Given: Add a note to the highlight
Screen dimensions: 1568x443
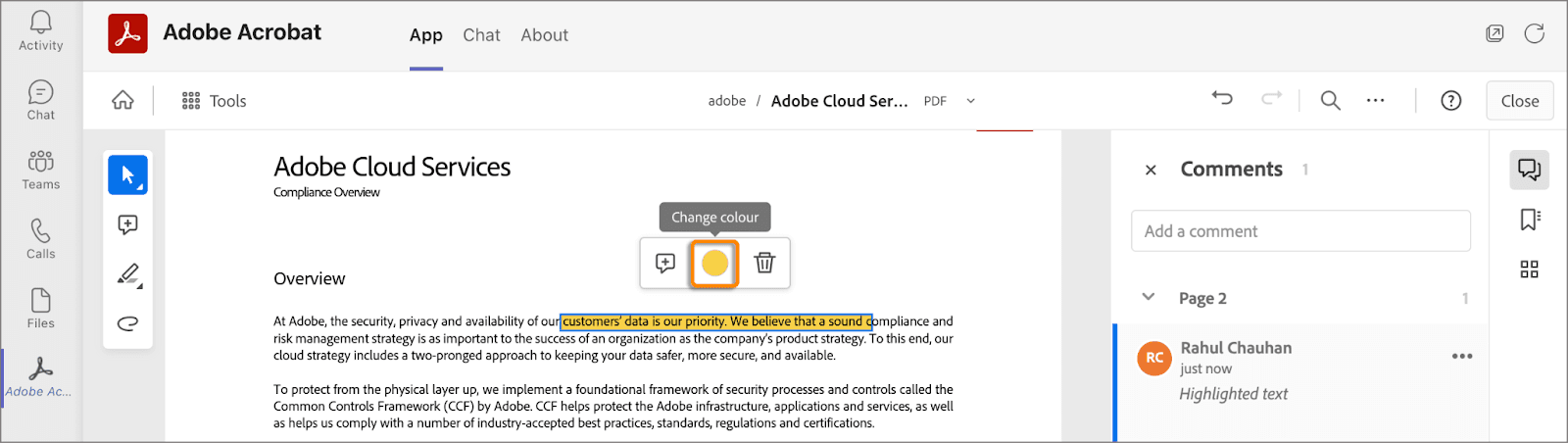Looking at the screenshot, I should pyautogui.click(x=665, y=263).
